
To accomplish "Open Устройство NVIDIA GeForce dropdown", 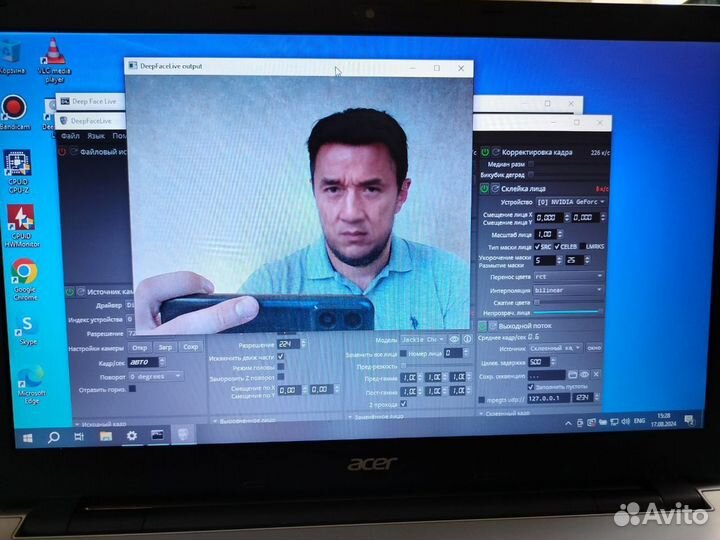I will click(x=571, y=202).
